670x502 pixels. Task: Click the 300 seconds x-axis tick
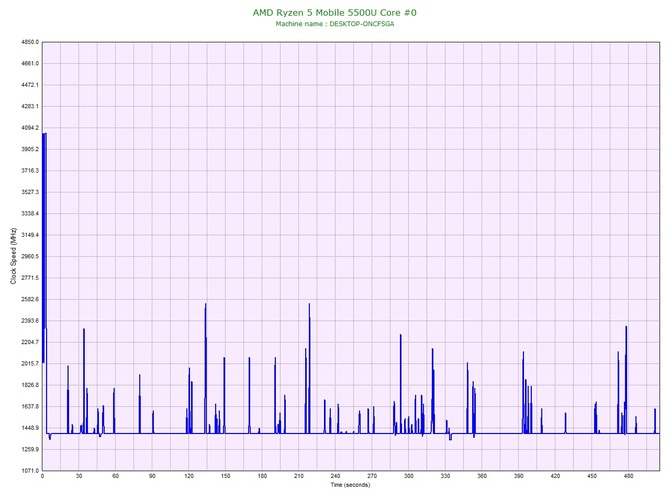[409, 476]
